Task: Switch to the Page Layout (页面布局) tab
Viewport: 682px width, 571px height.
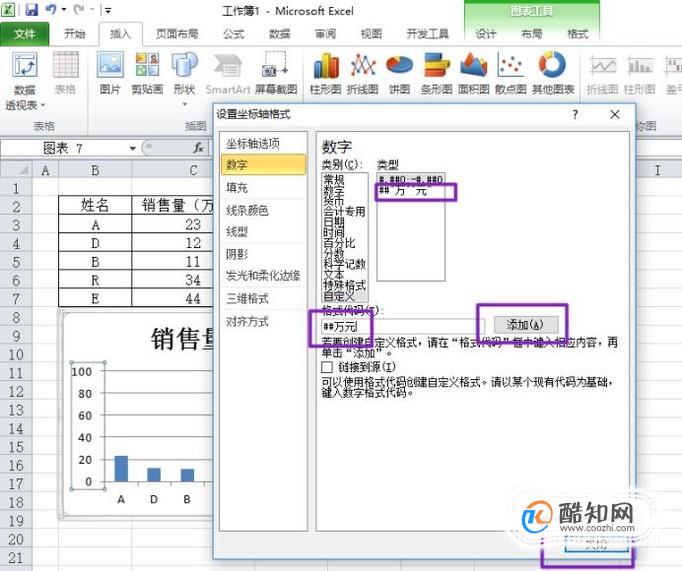Action: [177, 34]
